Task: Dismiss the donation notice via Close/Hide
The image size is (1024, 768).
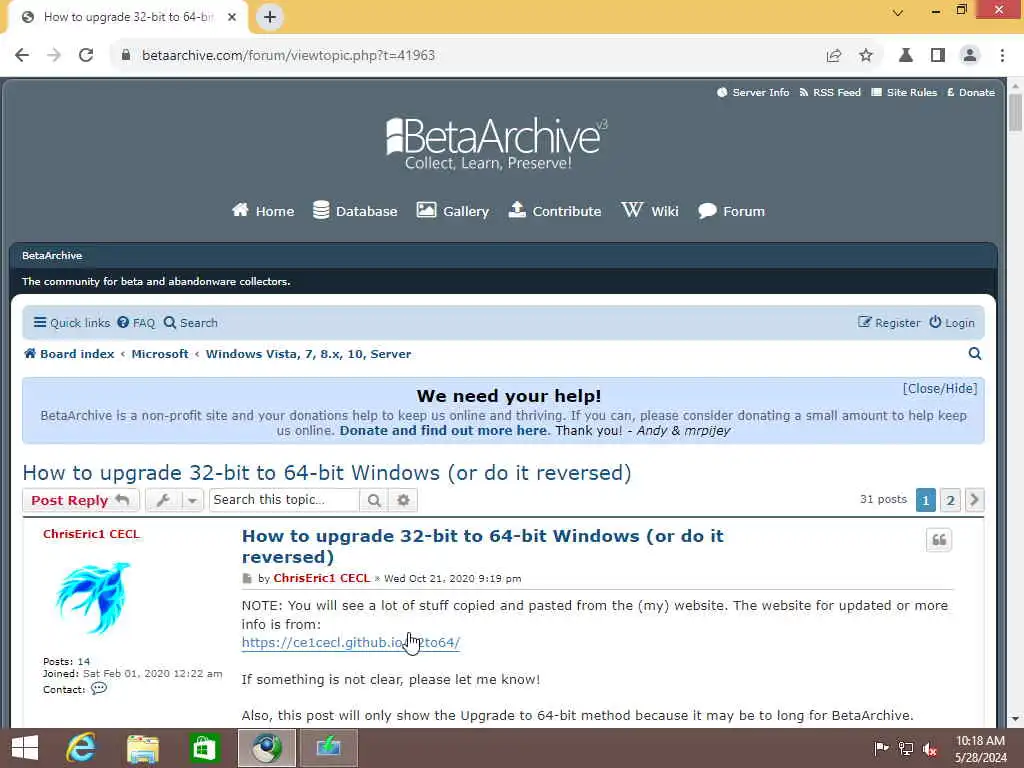Action: point(940,389)
